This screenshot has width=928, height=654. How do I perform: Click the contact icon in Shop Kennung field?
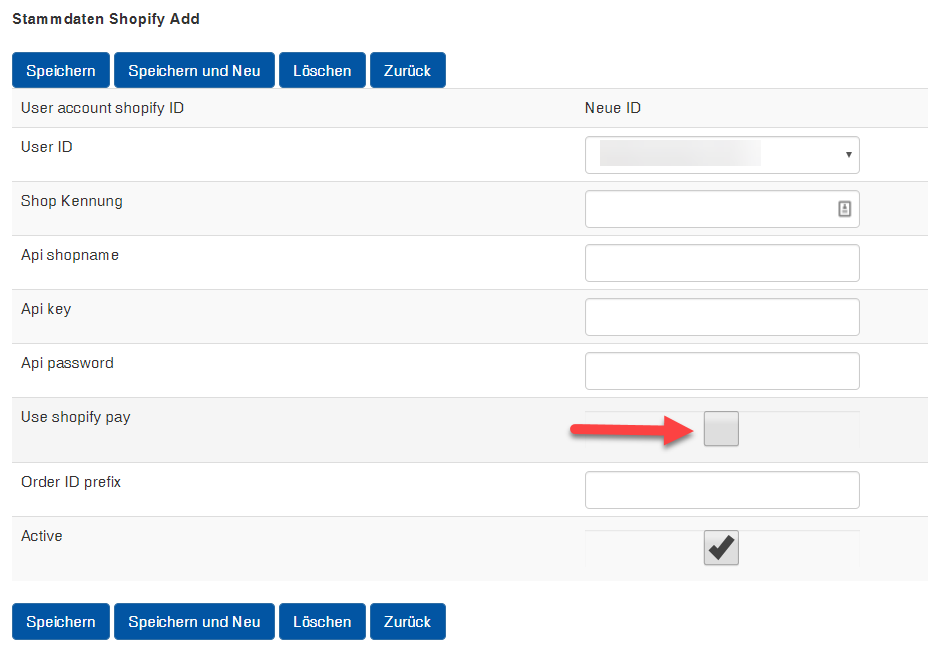(845, 209)
